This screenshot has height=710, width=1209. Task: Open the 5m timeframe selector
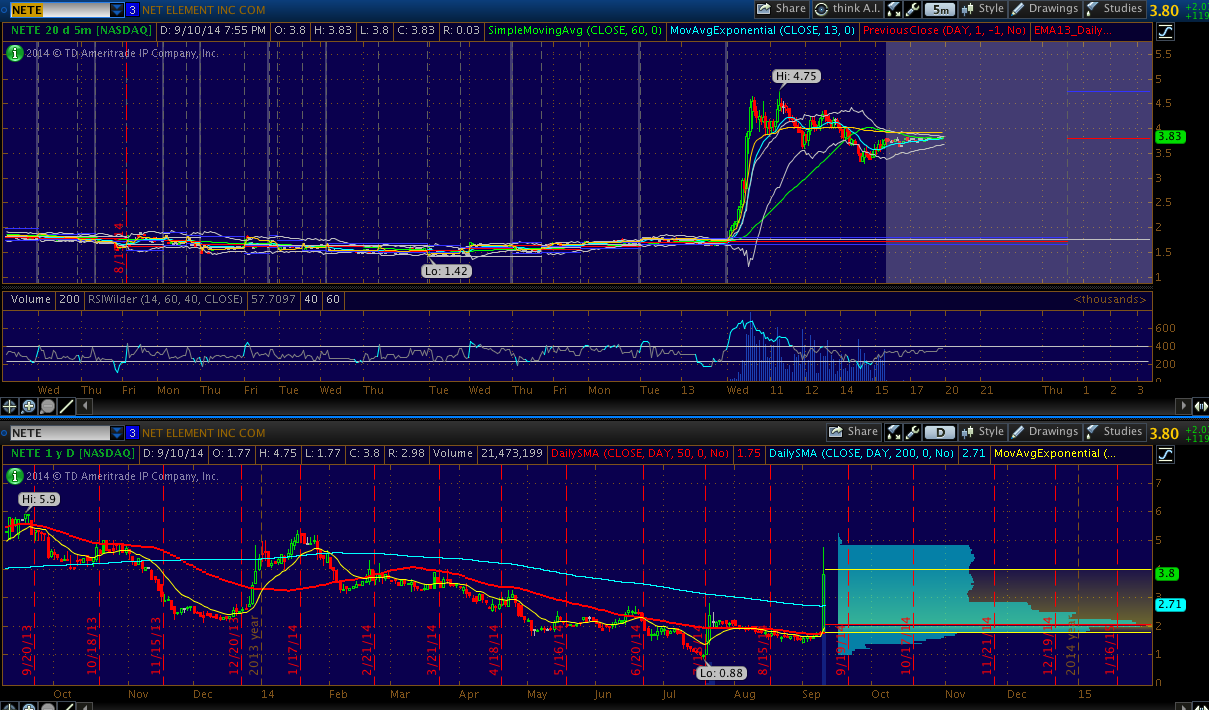coord(938,9)
